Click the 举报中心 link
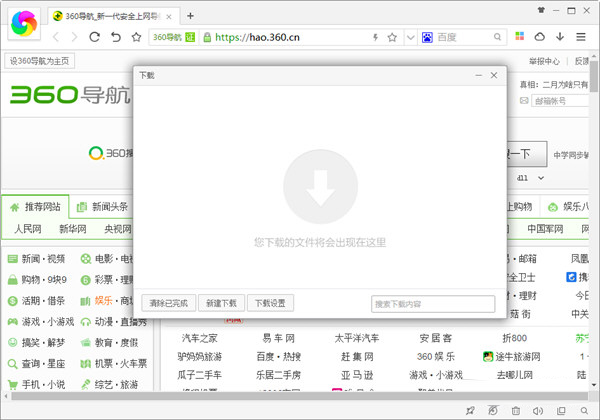 click(544, 61)
